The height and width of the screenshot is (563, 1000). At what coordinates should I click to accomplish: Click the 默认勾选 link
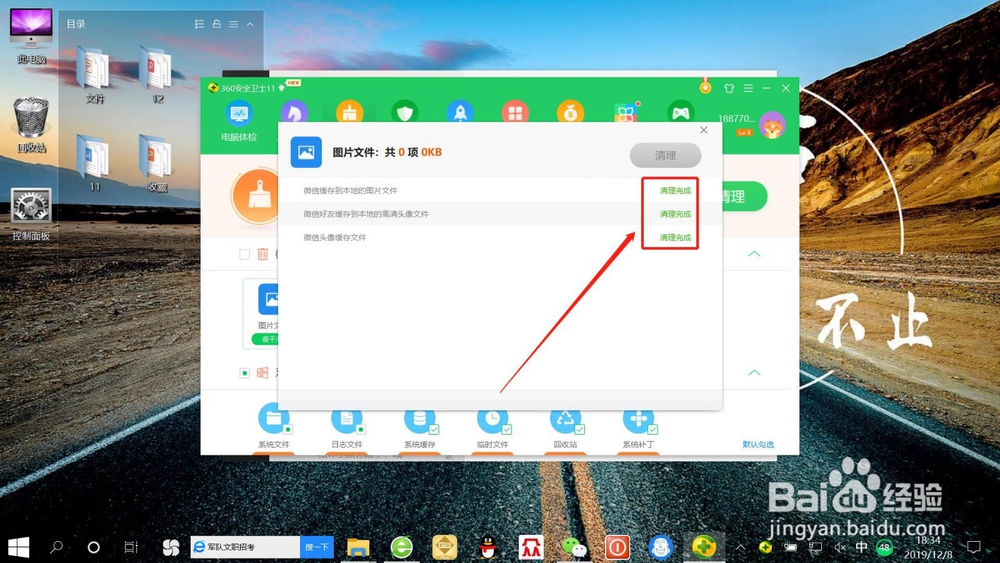click(x=758, y=444)
